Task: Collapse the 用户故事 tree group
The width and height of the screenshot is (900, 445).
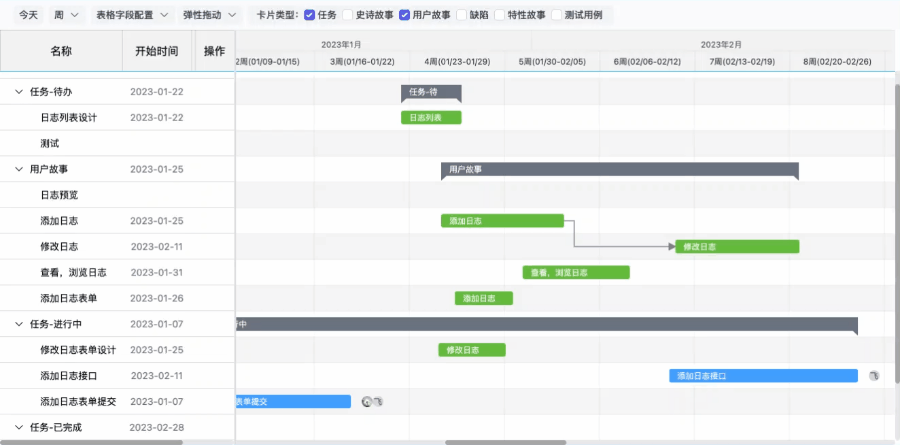Action: pos(18,169)
